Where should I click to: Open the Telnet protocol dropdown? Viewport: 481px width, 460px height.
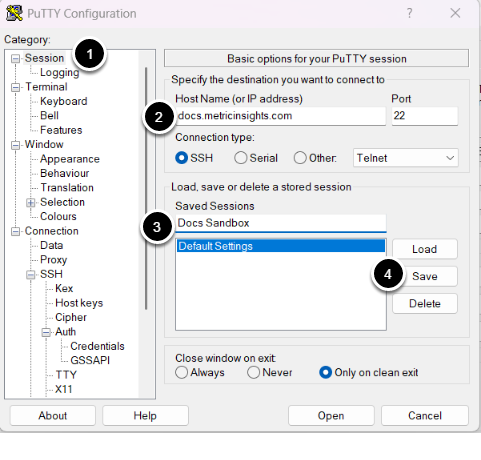pyautogui.click(x=406, y=158)
